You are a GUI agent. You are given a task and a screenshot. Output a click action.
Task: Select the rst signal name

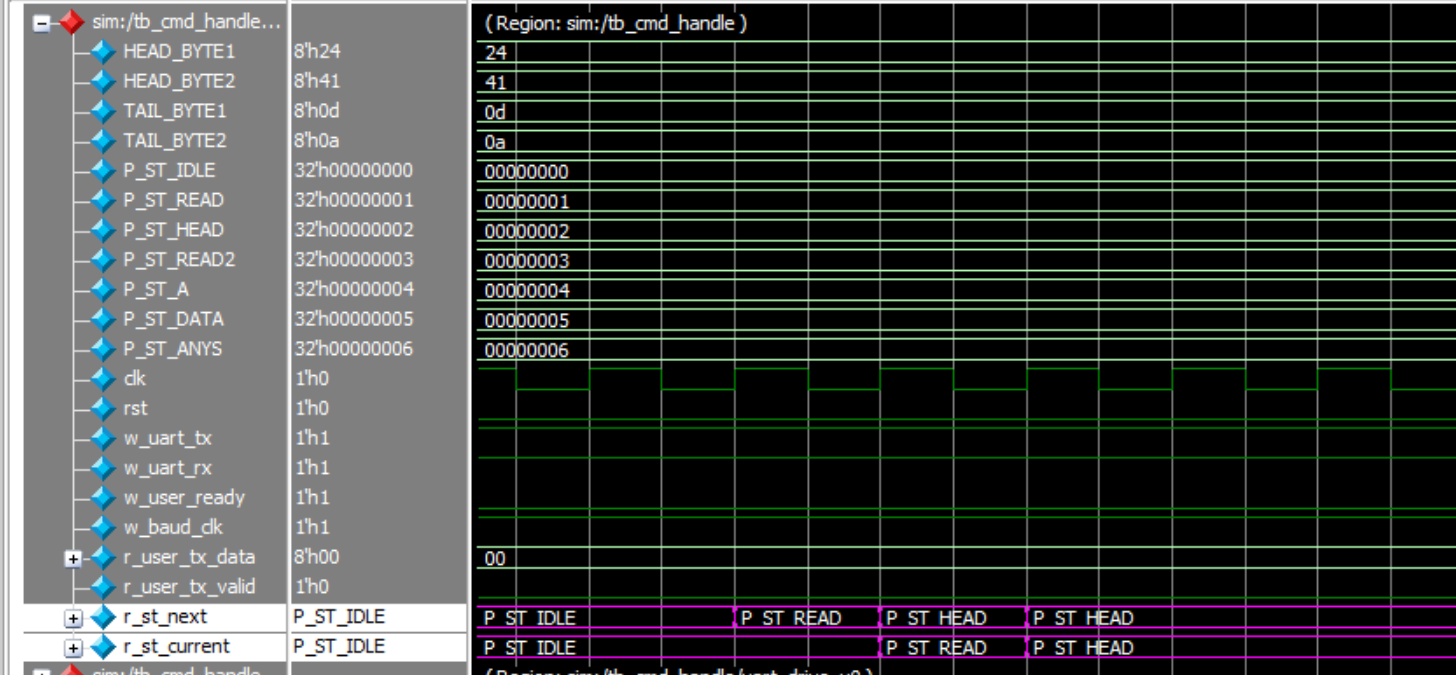(135, 408)
